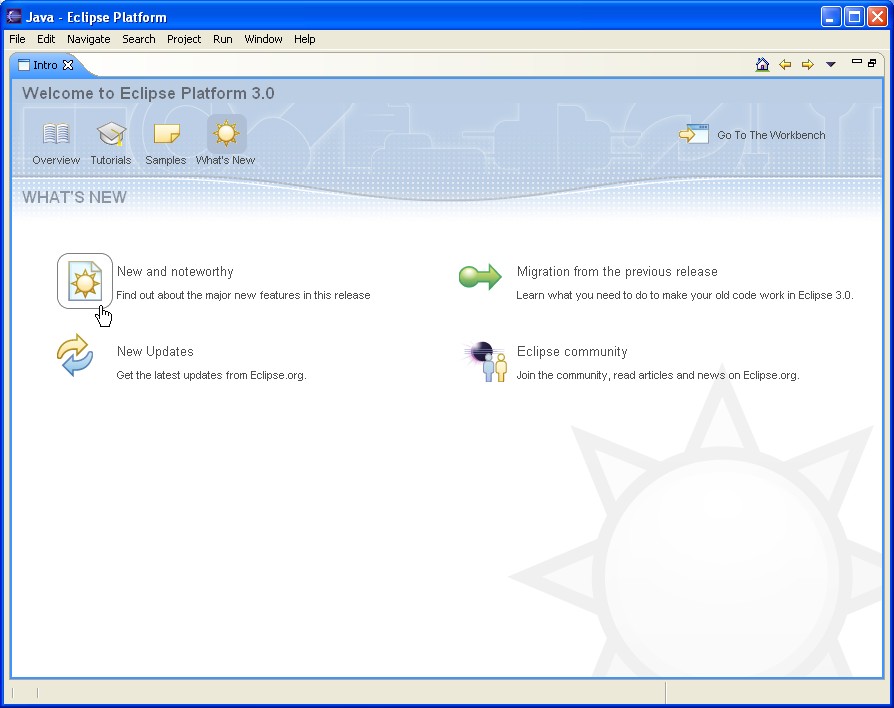
Task: Click the Go To The Workbench link
Action: 771,135
